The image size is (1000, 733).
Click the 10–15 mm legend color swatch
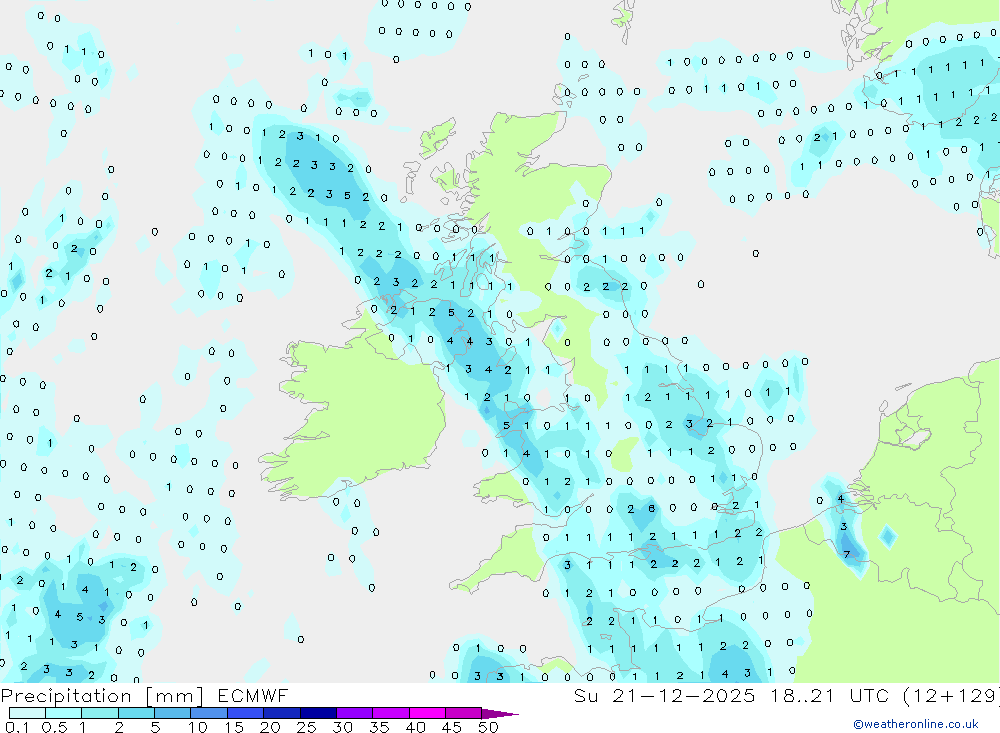pyautogui.click(x=209, y=713)
